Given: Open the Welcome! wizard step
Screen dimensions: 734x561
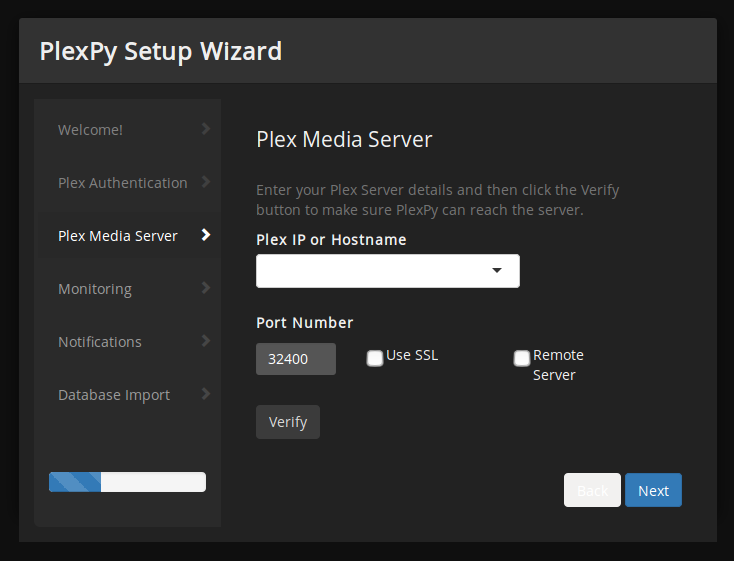Looking at the screenshot, I should tap(127, 130).
